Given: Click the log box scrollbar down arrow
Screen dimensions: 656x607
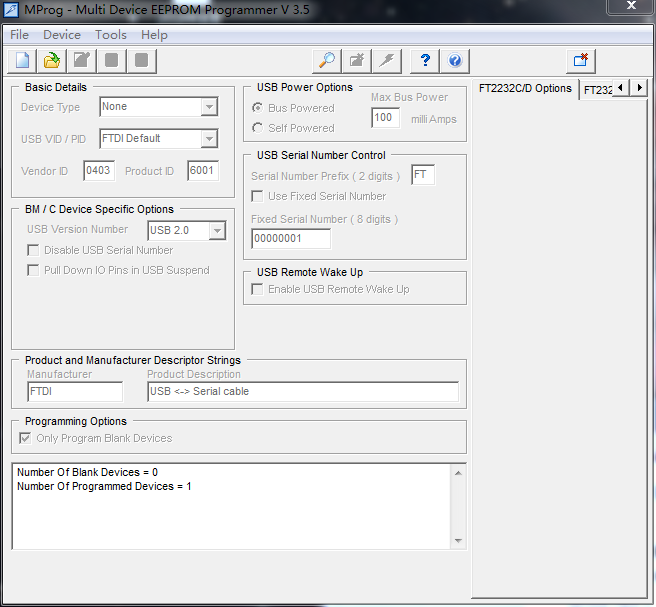Looking at the screenshot, I should [458, 540].
